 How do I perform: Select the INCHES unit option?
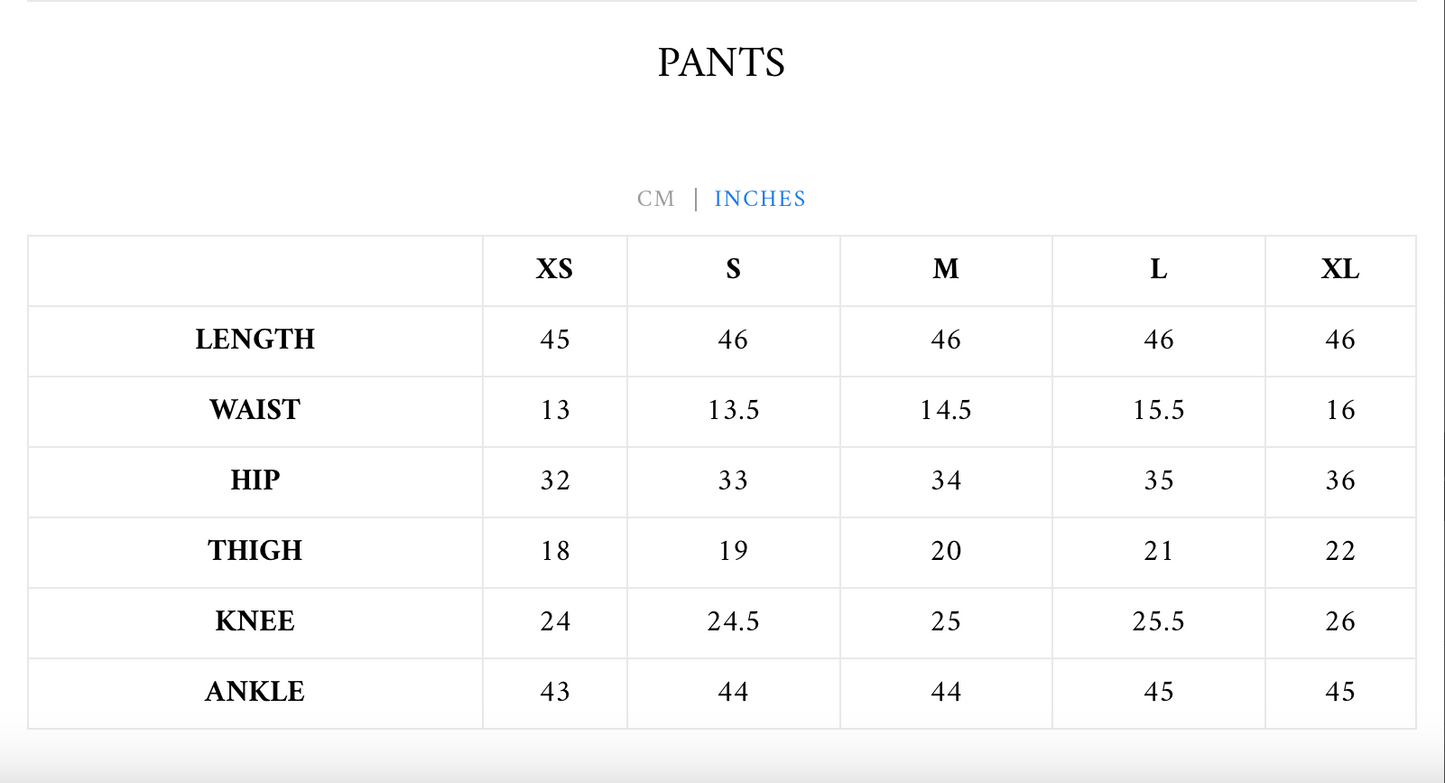point(760,199)
